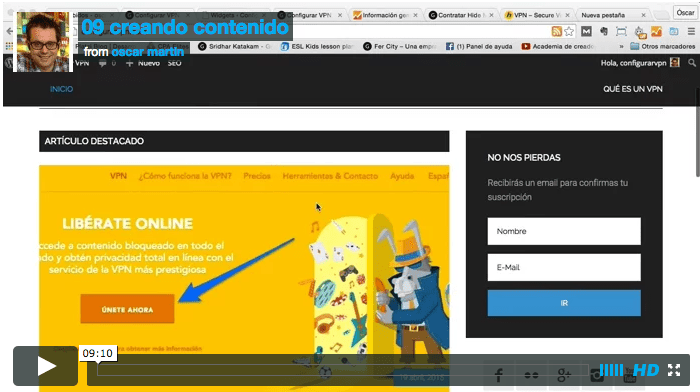Expand hidden bookmarks with the chevron
Screen dimensions: 700x392
point(621,46)
